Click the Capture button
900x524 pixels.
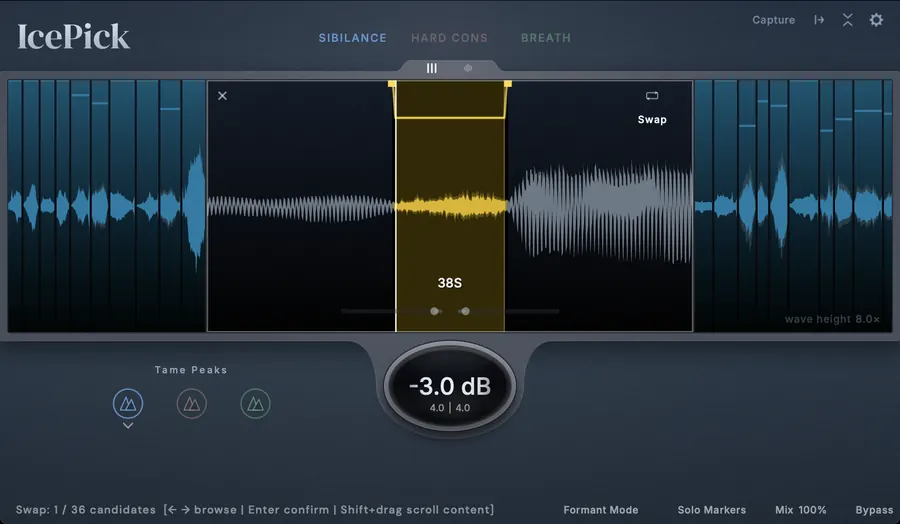[774, 20]
